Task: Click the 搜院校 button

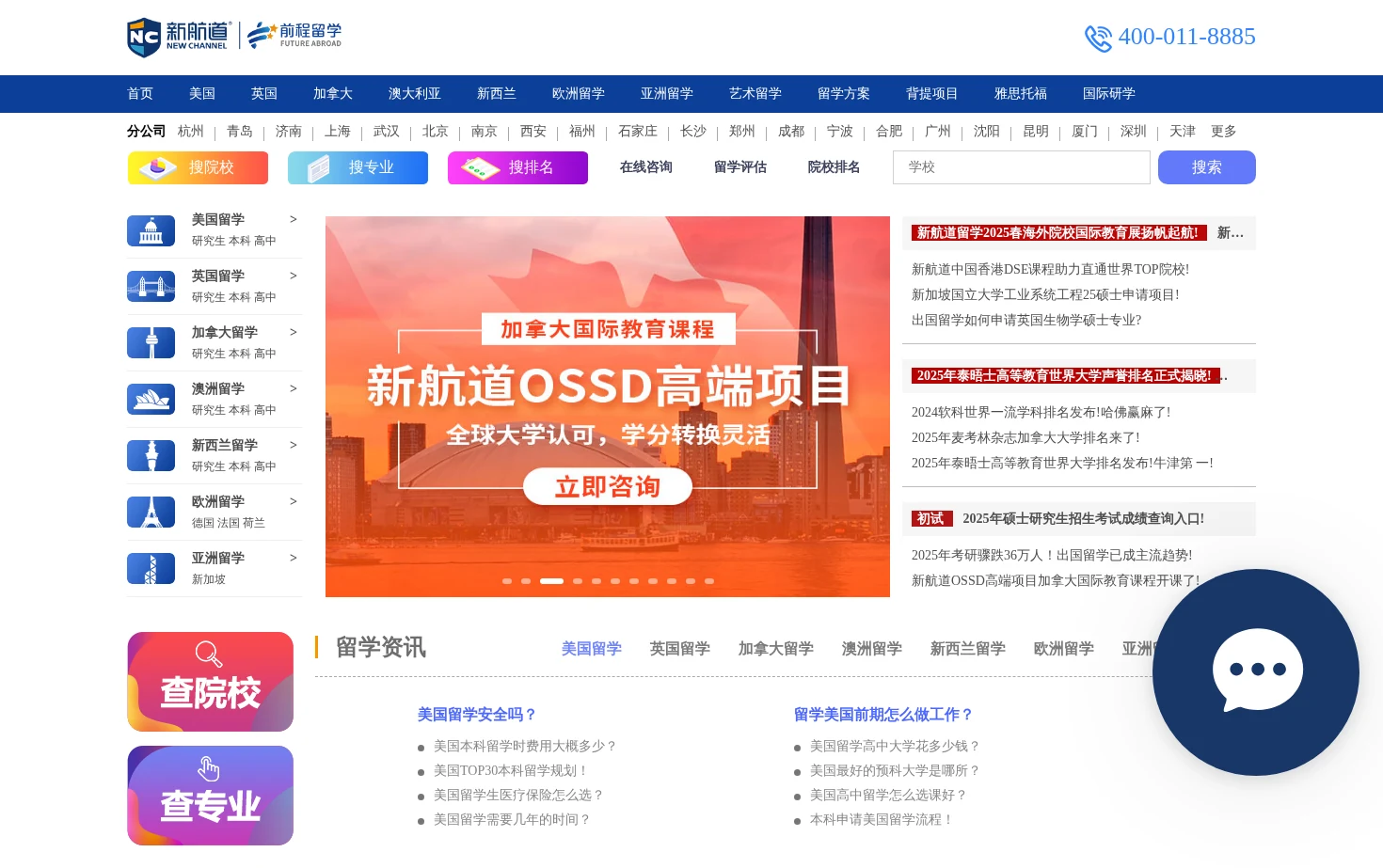Action: 198,167
